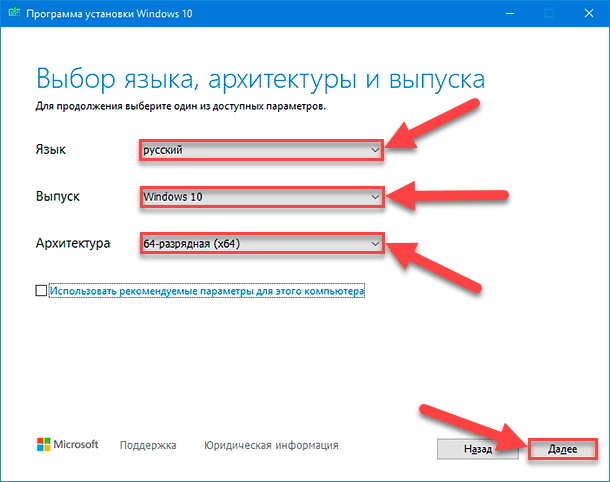Click the text "Для продолжения выберите один из доступных параметров."
Image resolution: width=610 pixels, height=482 pixels.
[181, 106]
